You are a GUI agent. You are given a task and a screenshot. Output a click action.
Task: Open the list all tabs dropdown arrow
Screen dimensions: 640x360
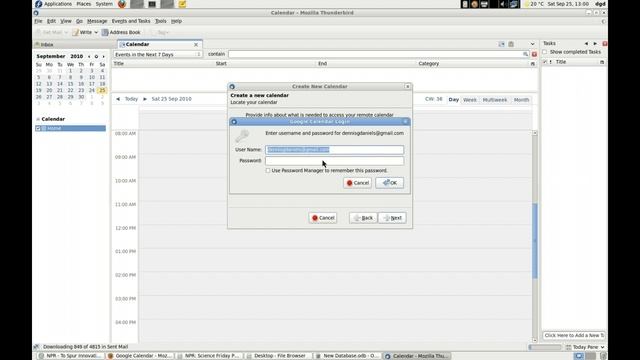pos(532,44)
